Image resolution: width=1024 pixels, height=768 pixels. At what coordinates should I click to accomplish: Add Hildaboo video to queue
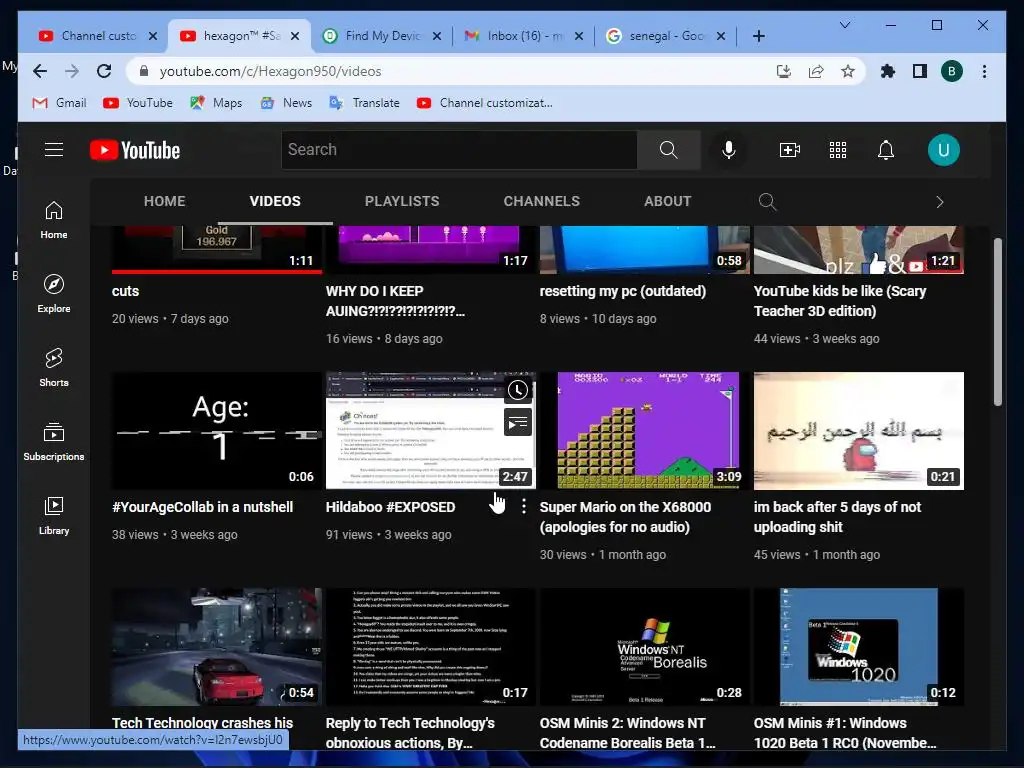(518, 423)
